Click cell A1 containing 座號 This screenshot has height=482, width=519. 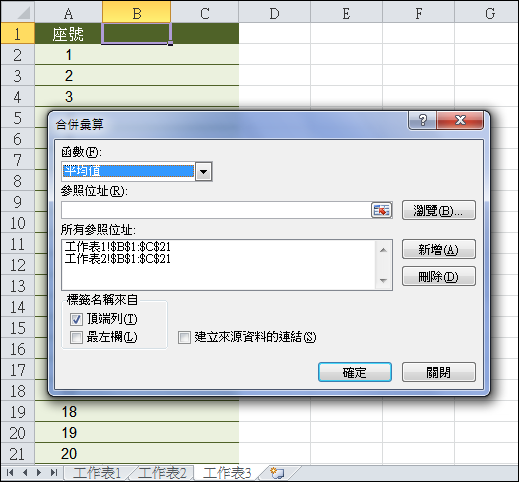68,33
